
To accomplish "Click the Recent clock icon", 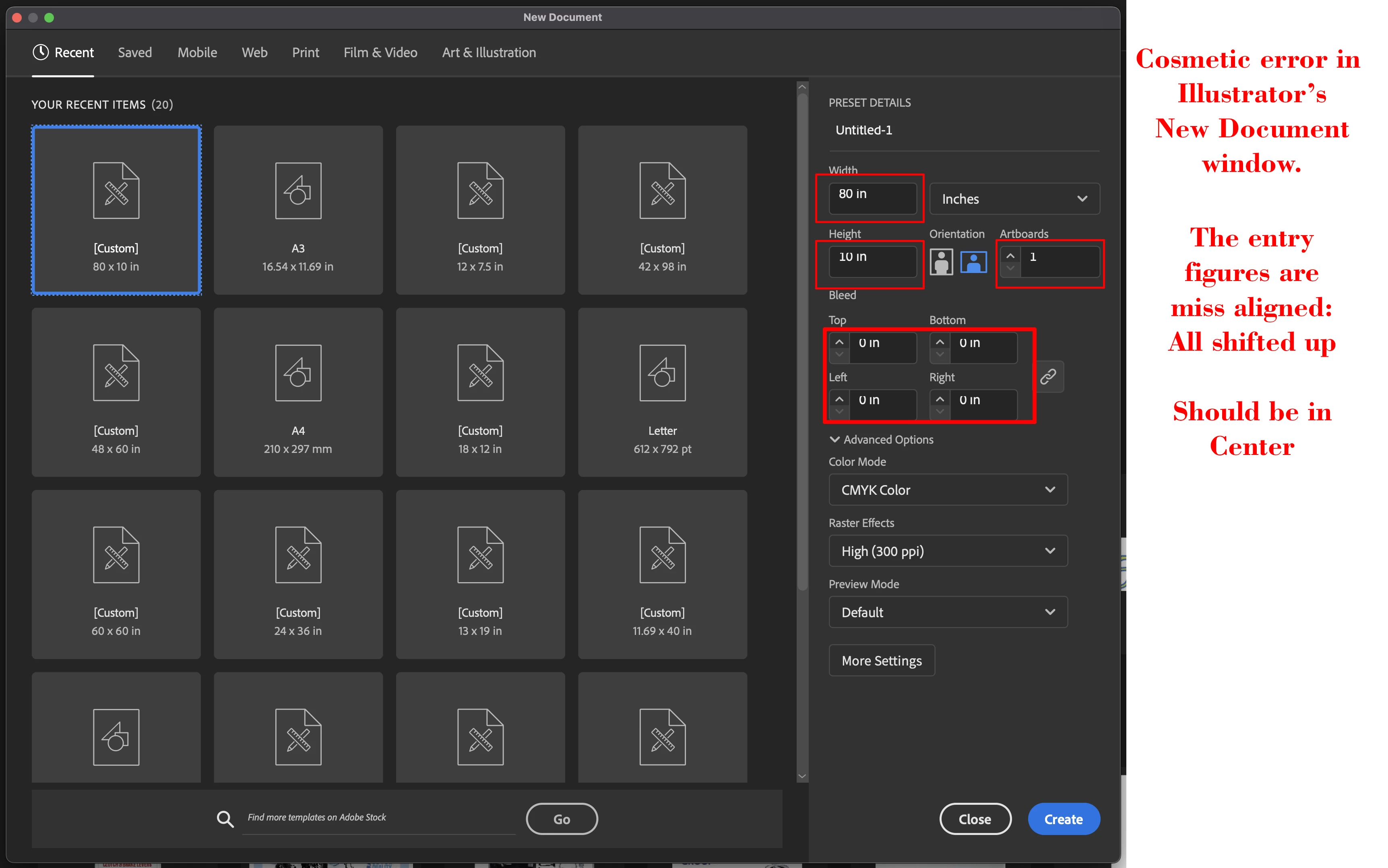I will pyautogui.click(x=40, y=52).
